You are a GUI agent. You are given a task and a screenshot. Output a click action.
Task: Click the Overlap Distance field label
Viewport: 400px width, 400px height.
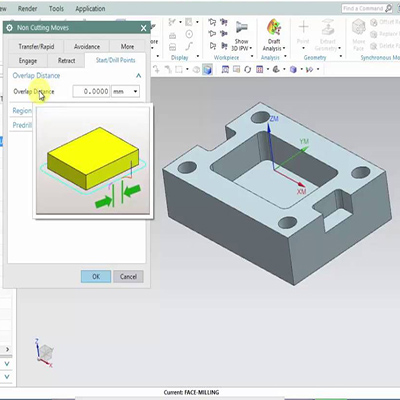coord(34,91)
